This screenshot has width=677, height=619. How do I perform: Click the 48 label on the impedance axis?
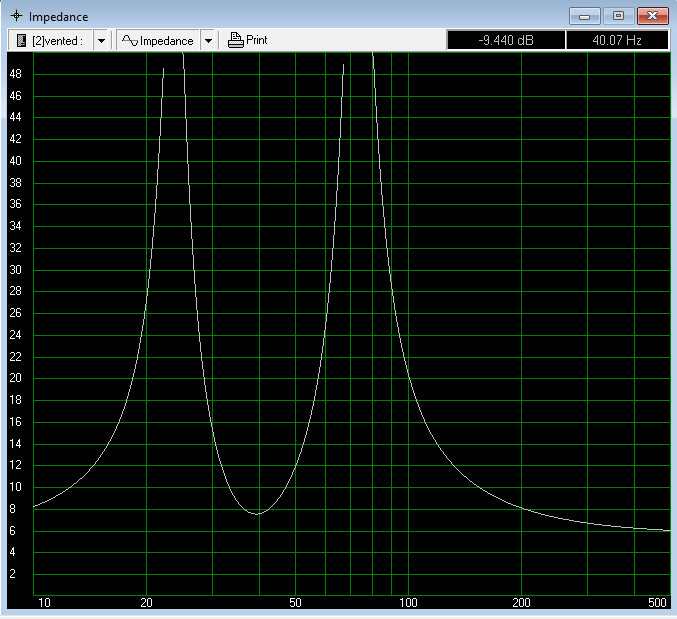(x=16, y=74)
